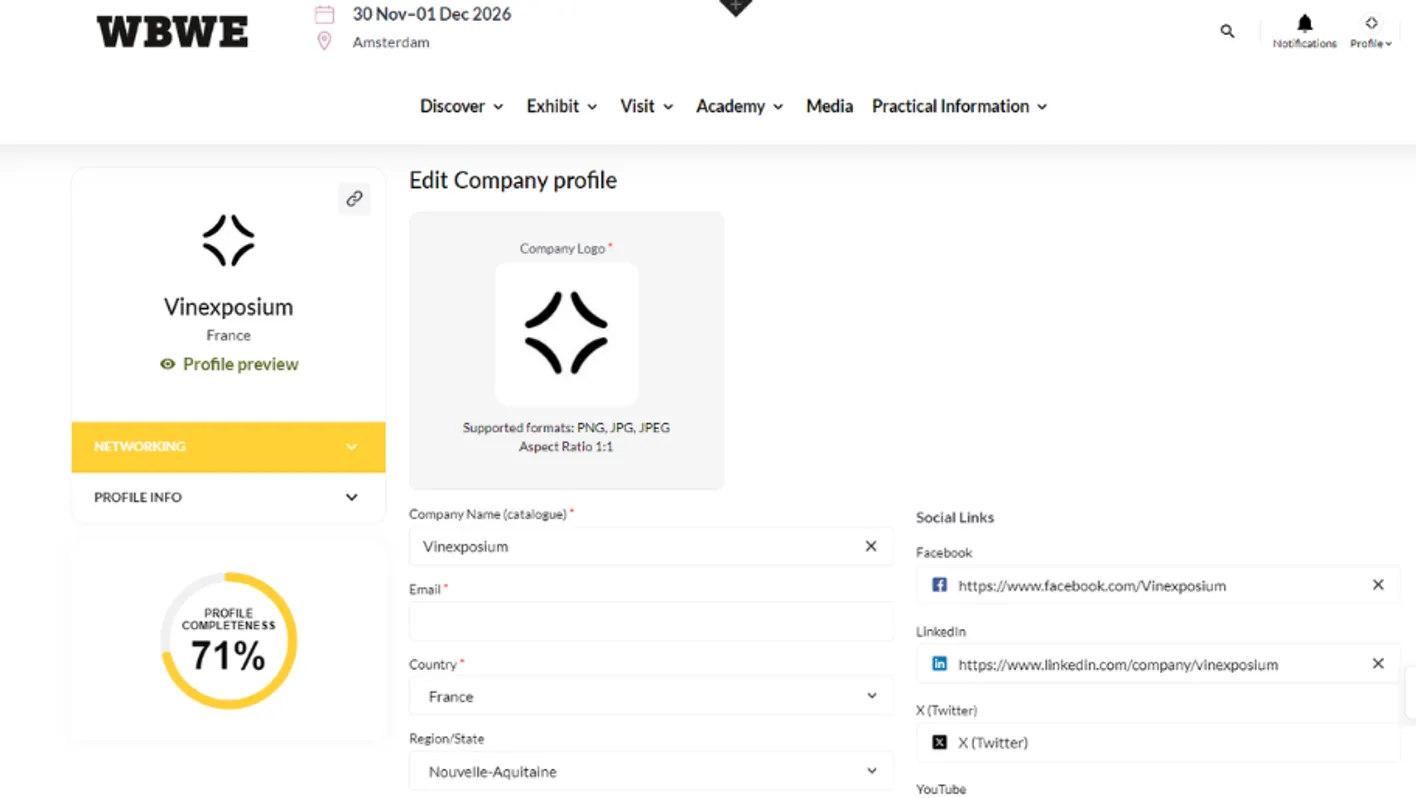Expand the Profile Info section

click(228, 497)
